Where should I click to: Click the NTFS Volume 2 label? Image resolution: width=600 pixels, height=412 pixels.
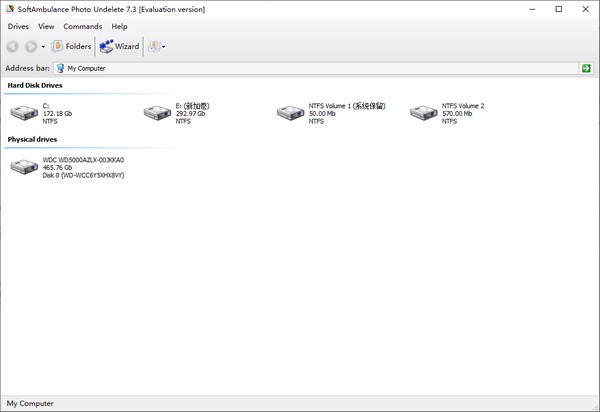(463, 106)
